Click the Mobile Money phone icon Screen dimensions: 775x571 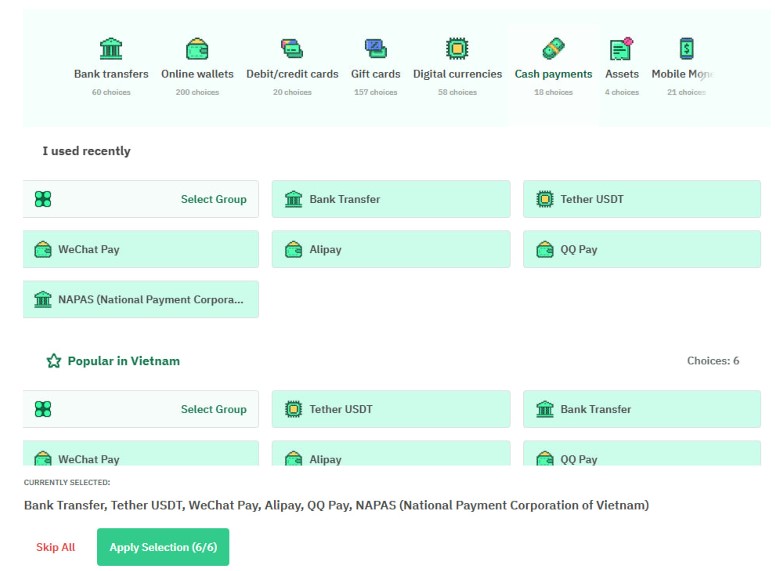686,48
